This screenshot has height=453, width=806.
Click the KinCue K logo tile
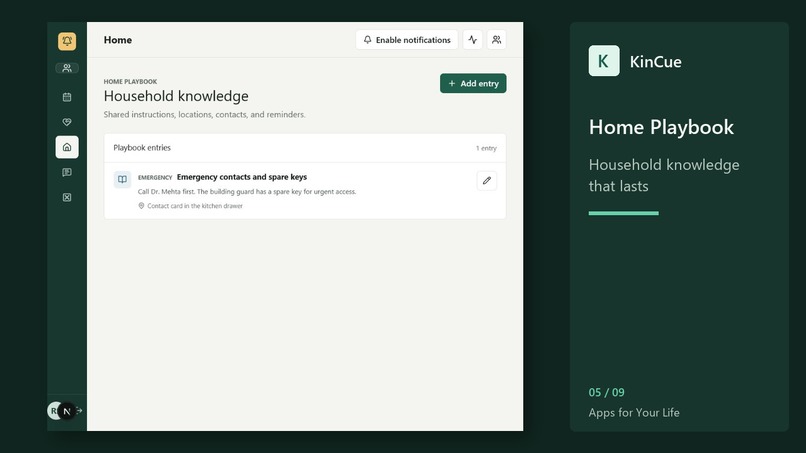pyautogui.click(x=604, y=61)
